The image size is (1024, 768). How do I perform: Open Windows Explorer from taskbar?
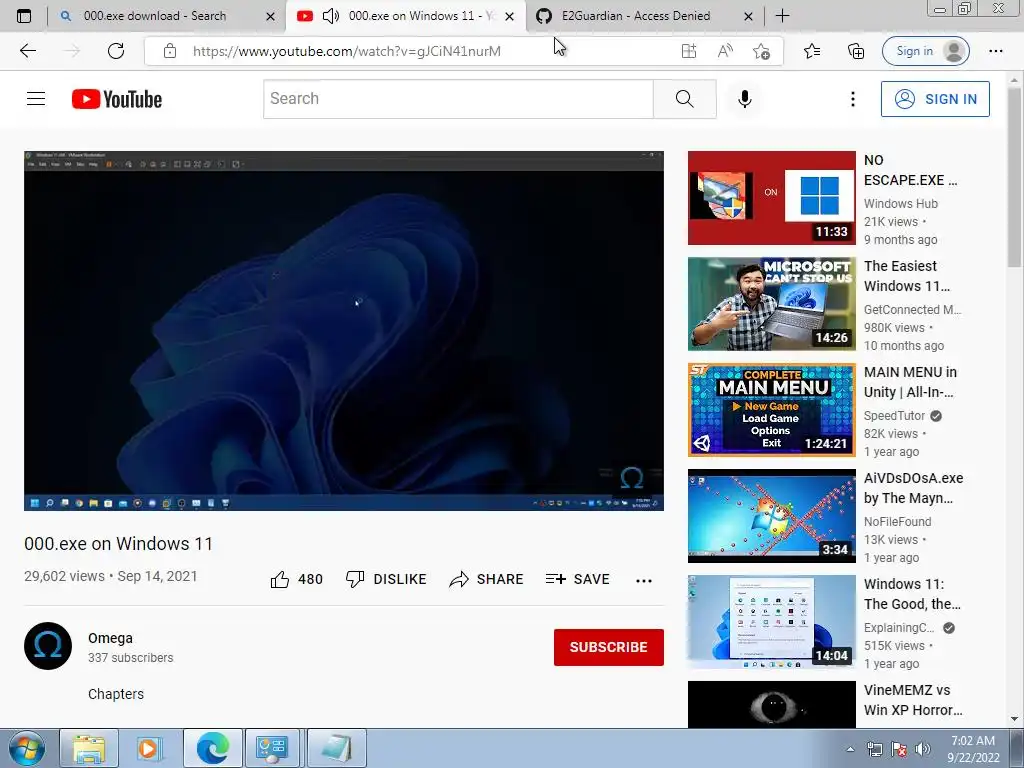(x=89, y=748)
